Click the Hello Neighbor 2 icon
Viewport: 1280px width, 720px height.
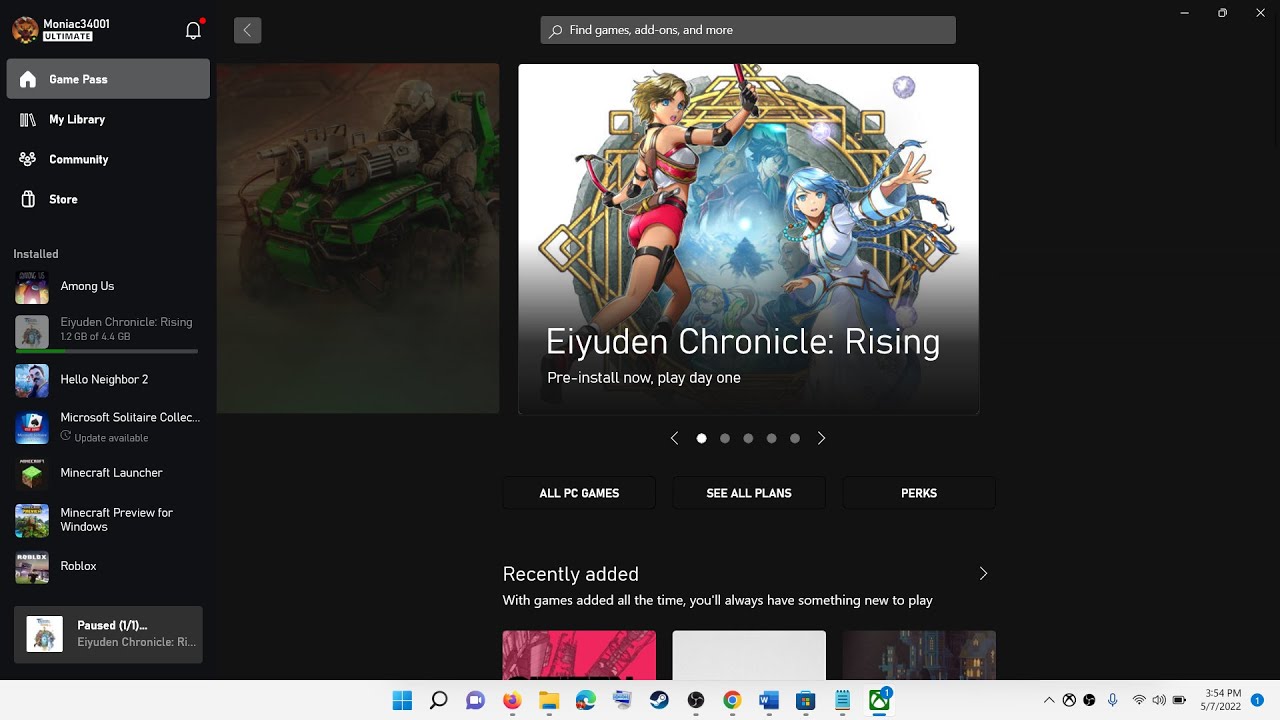[32, 380]
